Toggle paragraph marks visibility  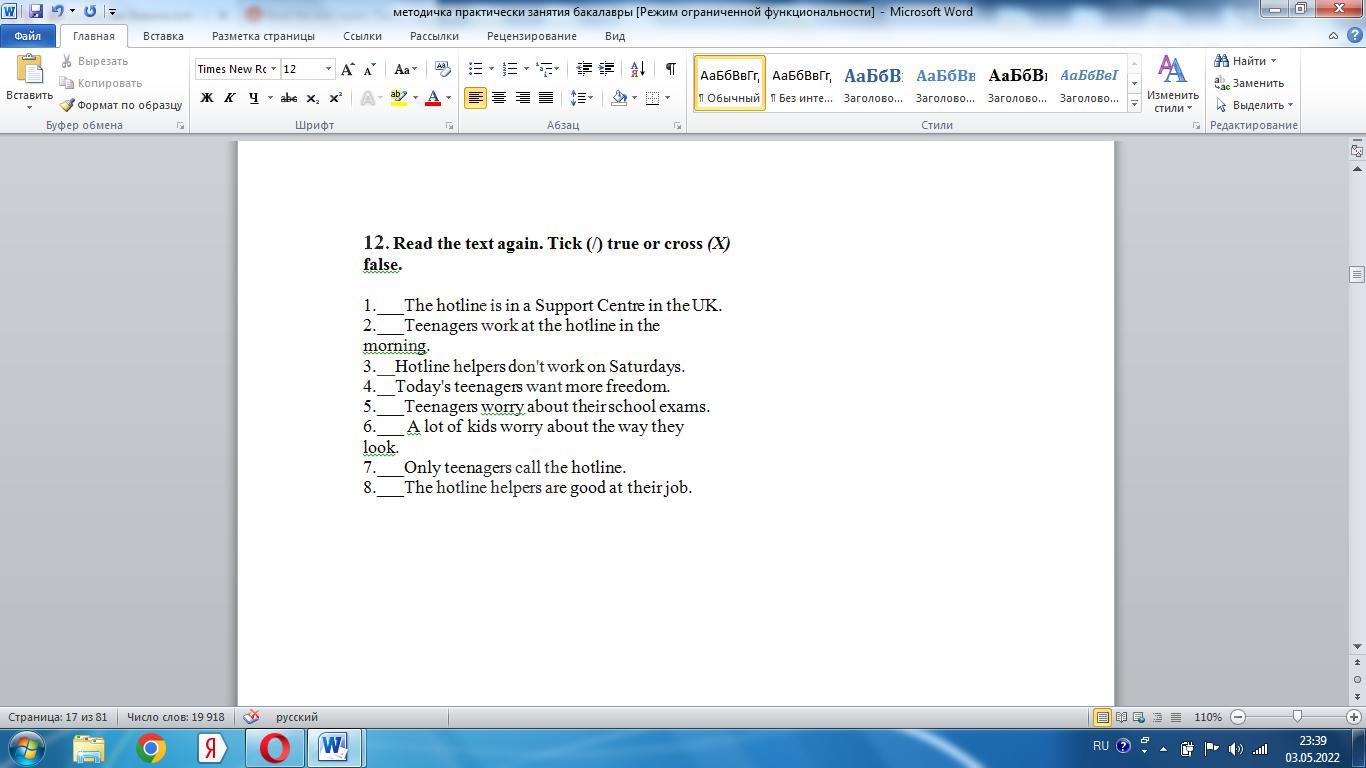pos(670,69)
